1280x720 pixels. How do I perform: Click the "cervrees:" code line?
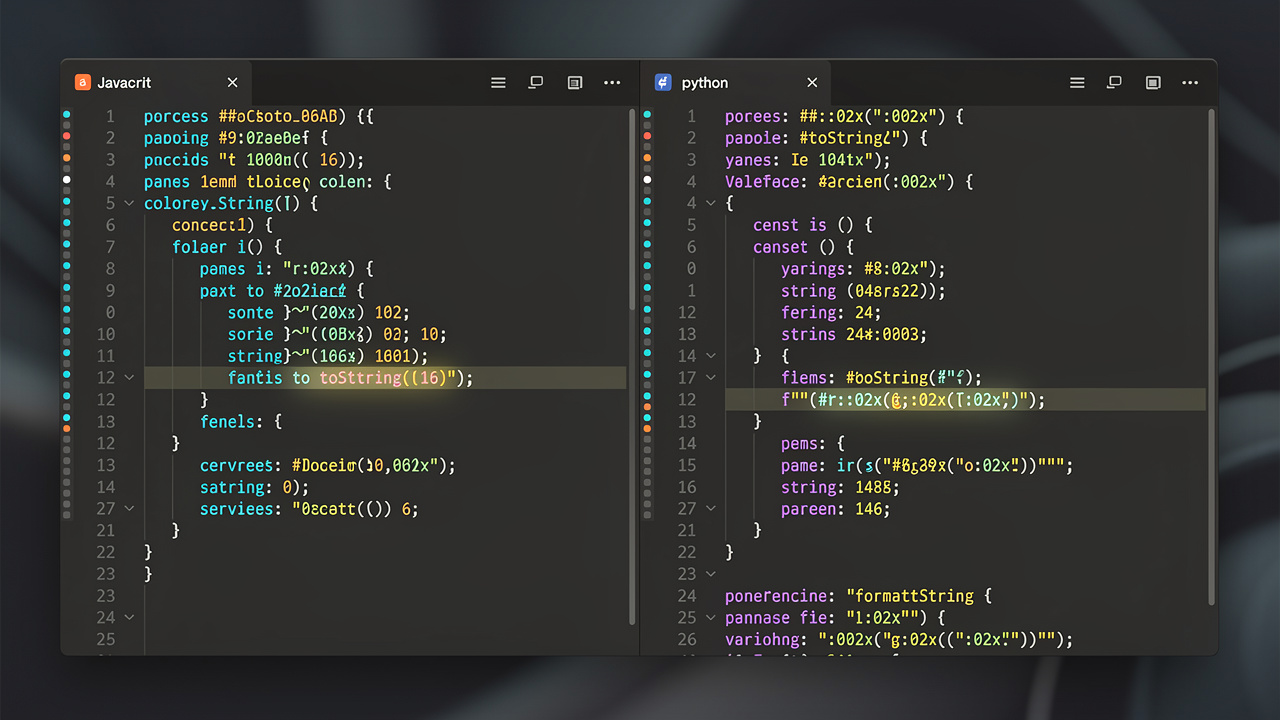[328, 465]
